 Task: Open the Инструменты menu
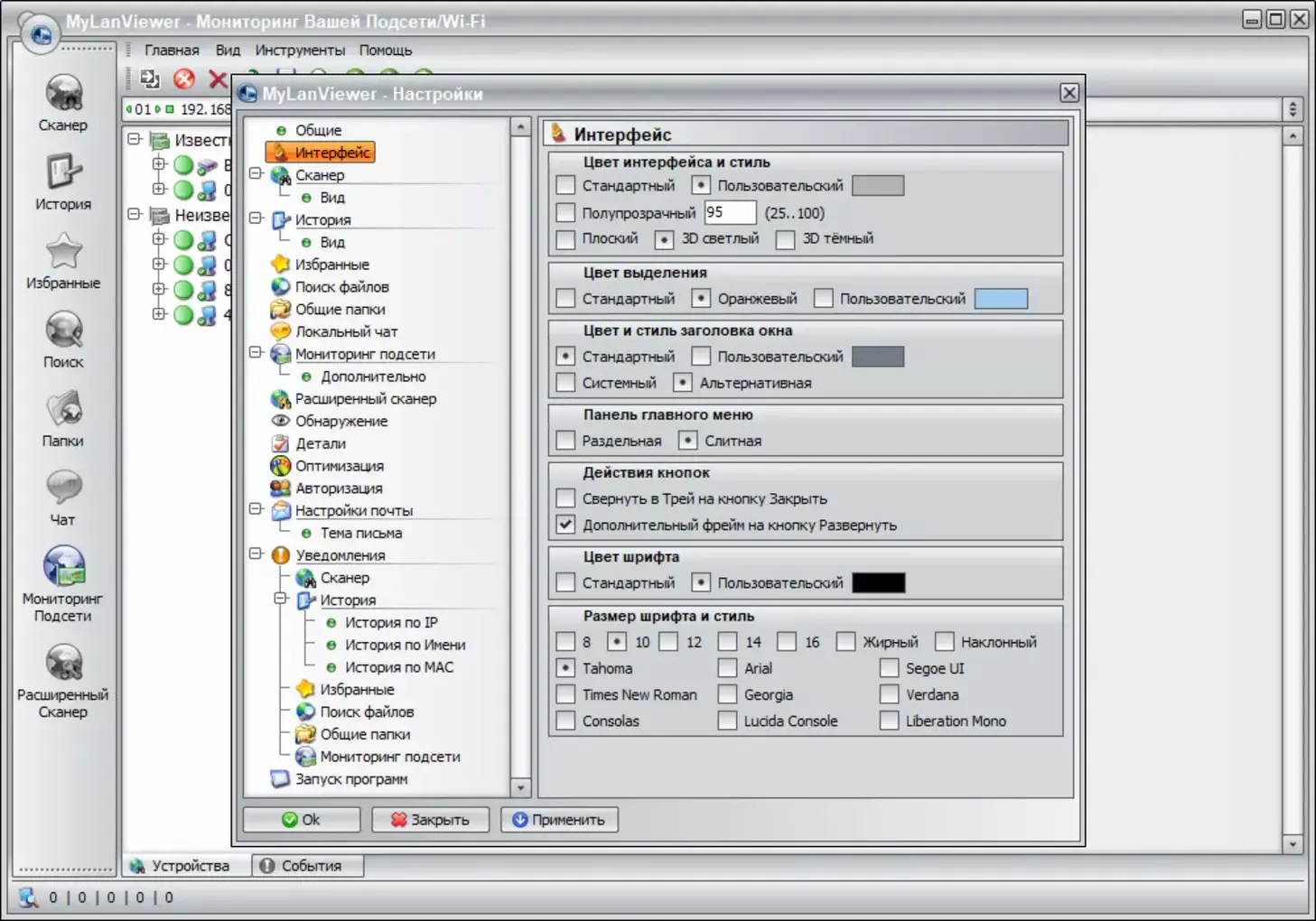pyautogui.click(x=300, y=51)
